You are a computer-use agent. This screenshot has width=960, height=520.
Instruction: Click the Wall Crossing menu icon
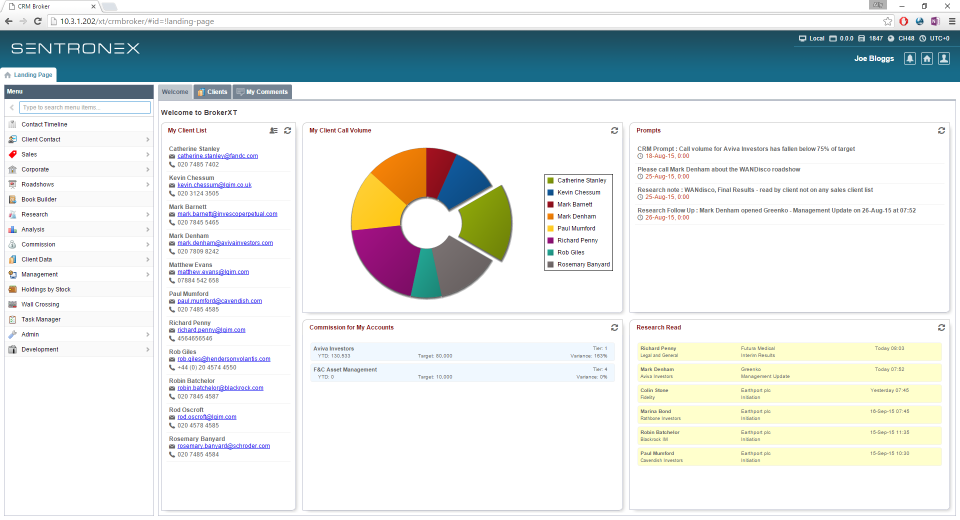(12, 304)
